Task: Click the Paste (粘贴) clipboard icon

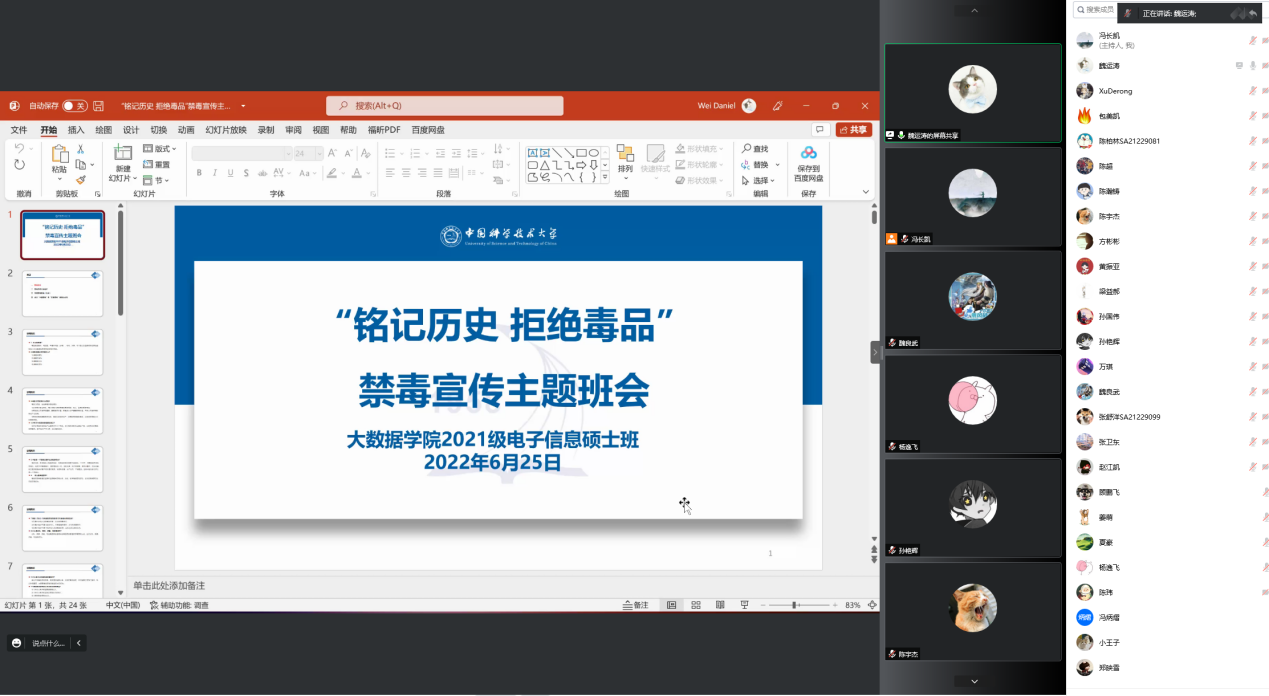Action: pyautogui.click(x=59, y=153)
